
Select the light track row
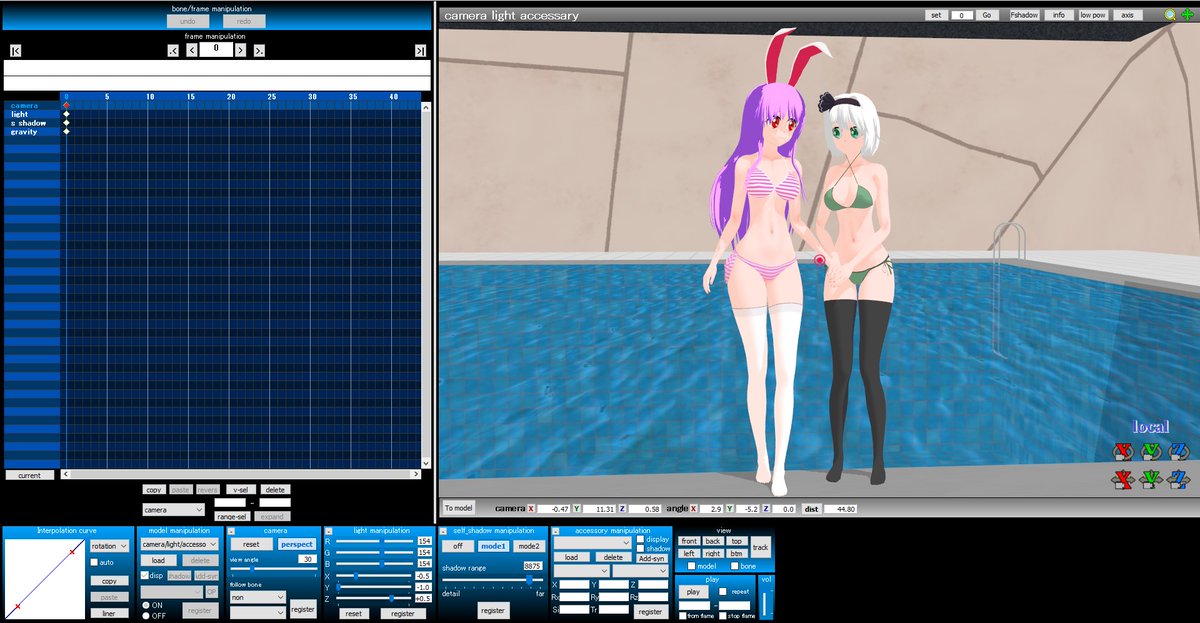point(32,114)
